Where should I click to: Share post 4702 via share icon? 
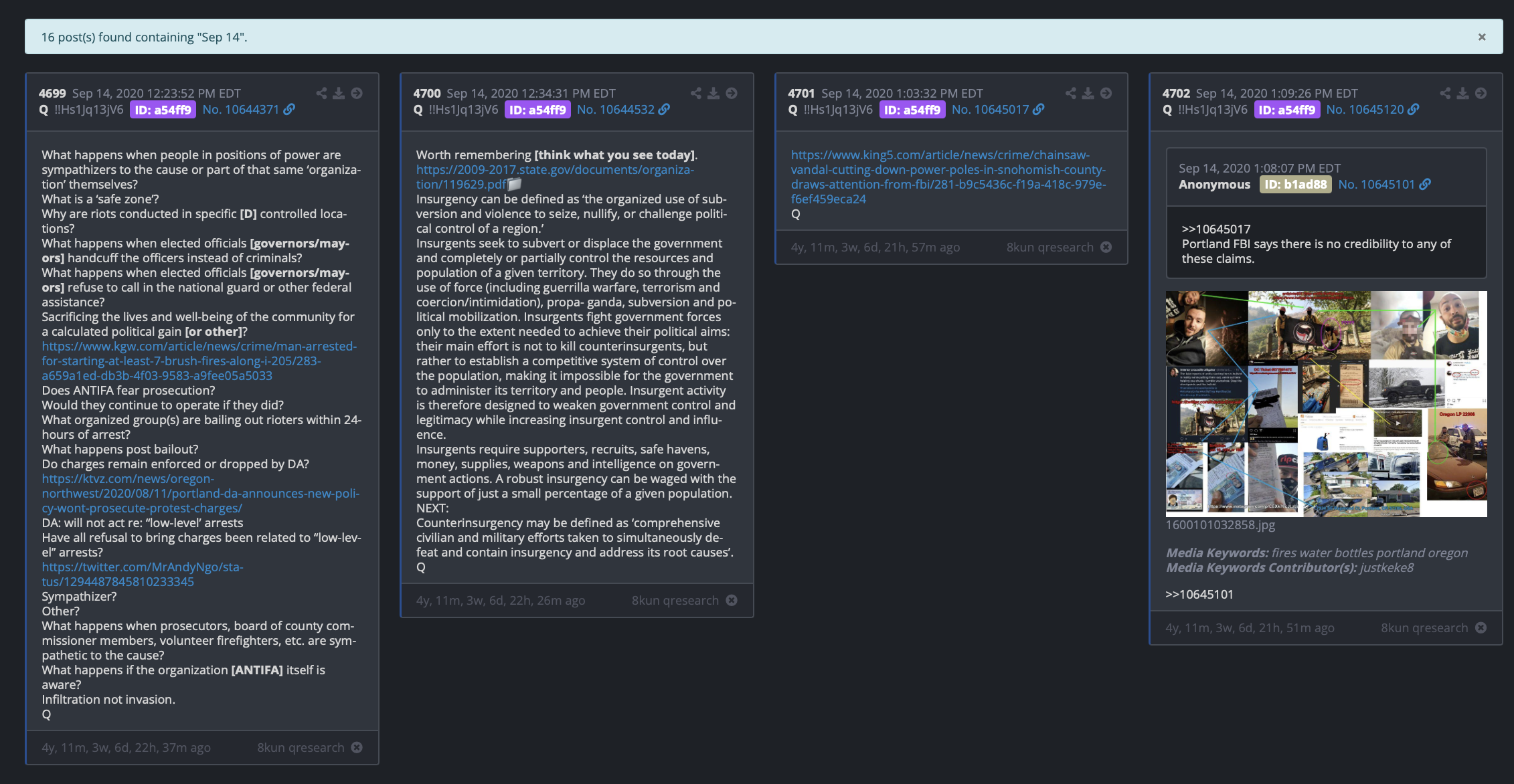(x=1446, y=94)
